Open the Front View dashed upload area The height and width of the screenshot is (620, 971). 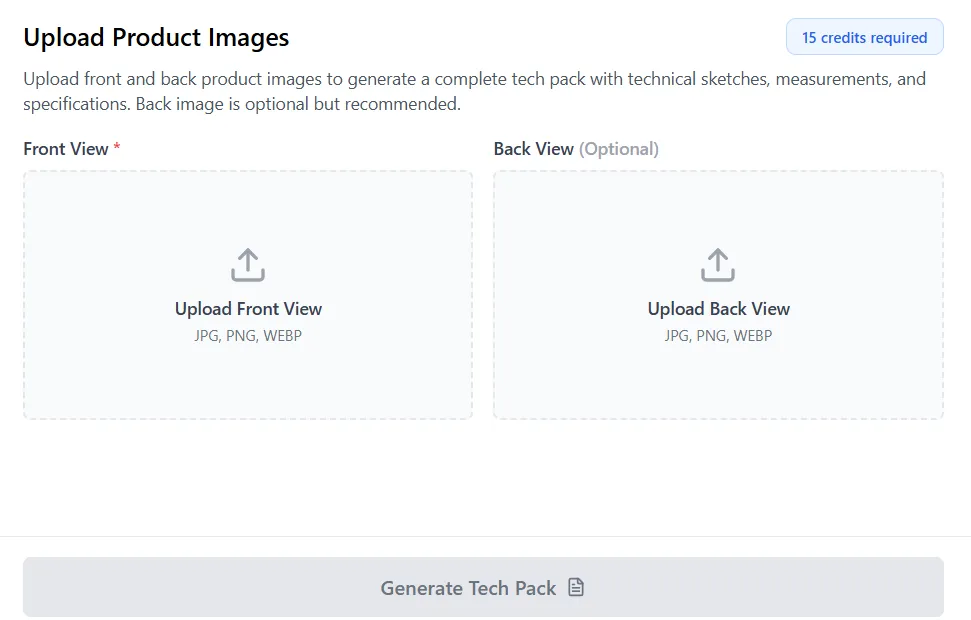pos(247,294)
